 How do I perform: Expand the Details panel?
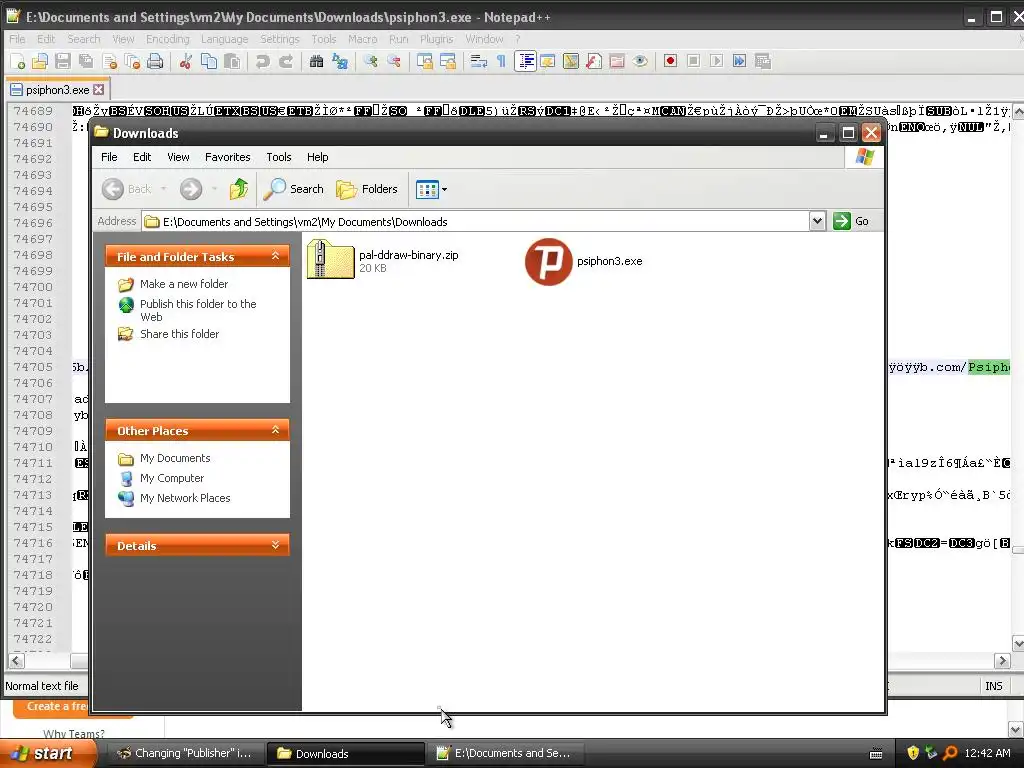pyautogui.click(x=276, y=545)
